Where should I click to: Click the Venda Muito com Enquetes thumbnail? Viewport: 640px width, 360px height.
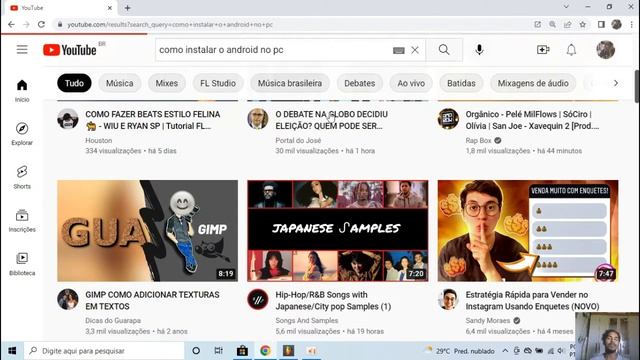pos(528,231)
